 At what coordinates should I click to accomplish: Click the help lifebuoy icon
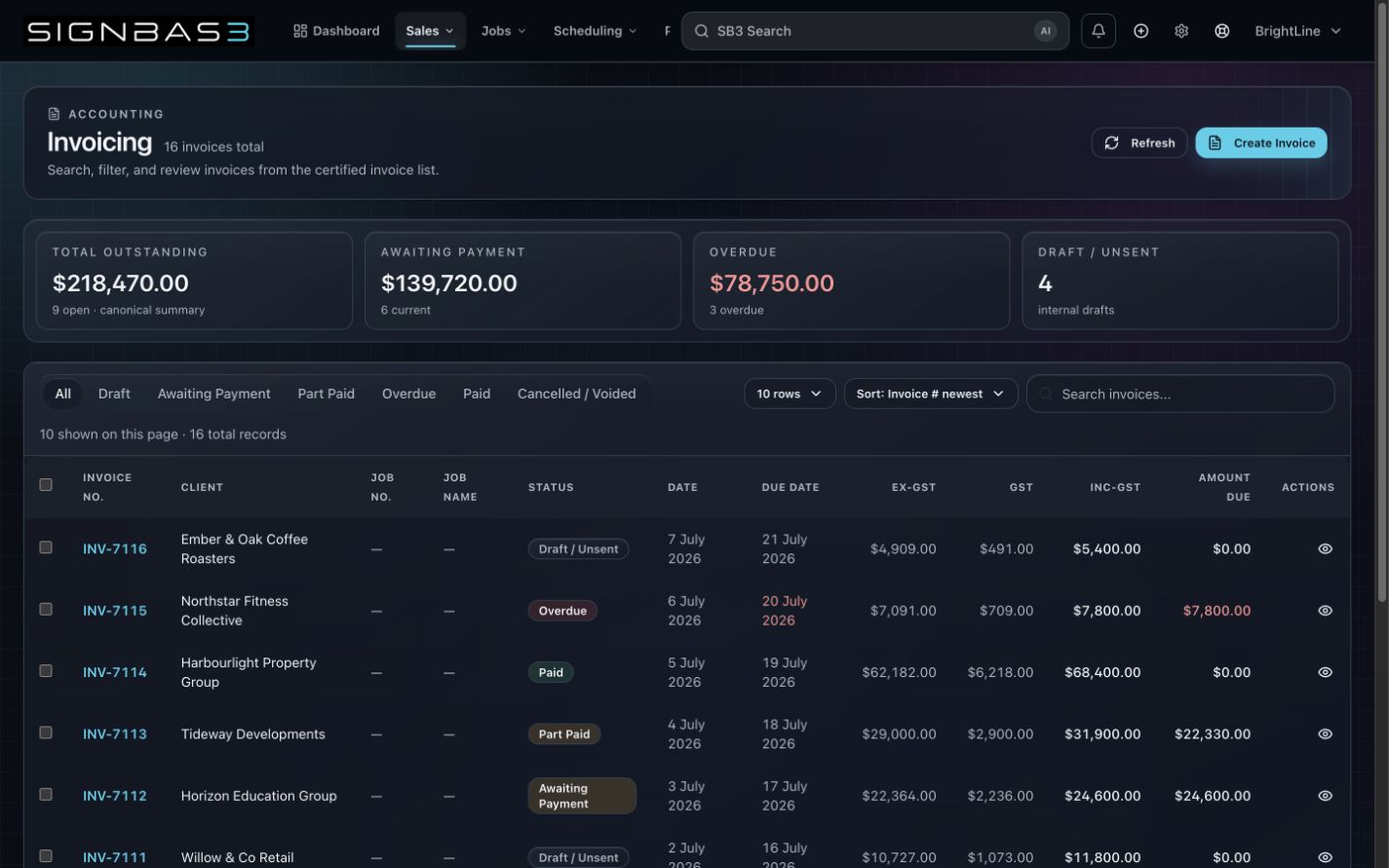[1221, 31]
